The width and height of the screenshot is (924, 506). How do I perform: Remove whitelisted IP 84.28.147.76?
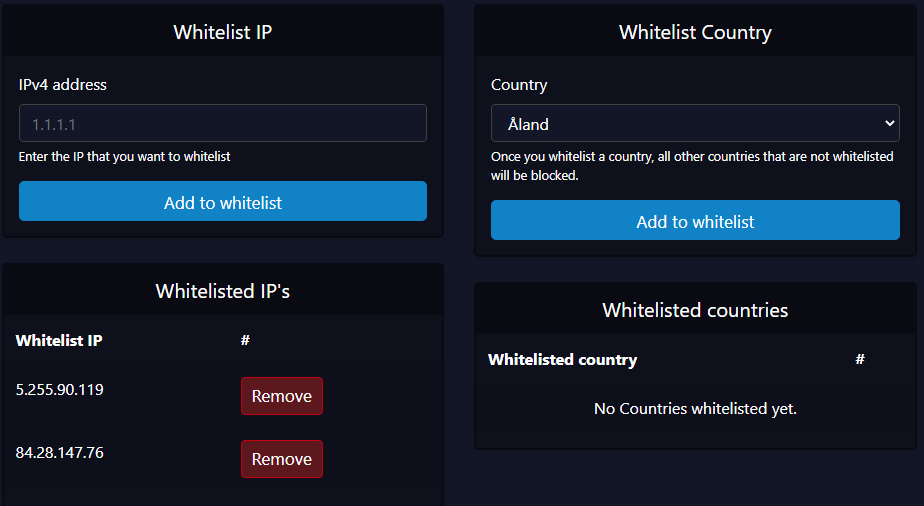281,459
